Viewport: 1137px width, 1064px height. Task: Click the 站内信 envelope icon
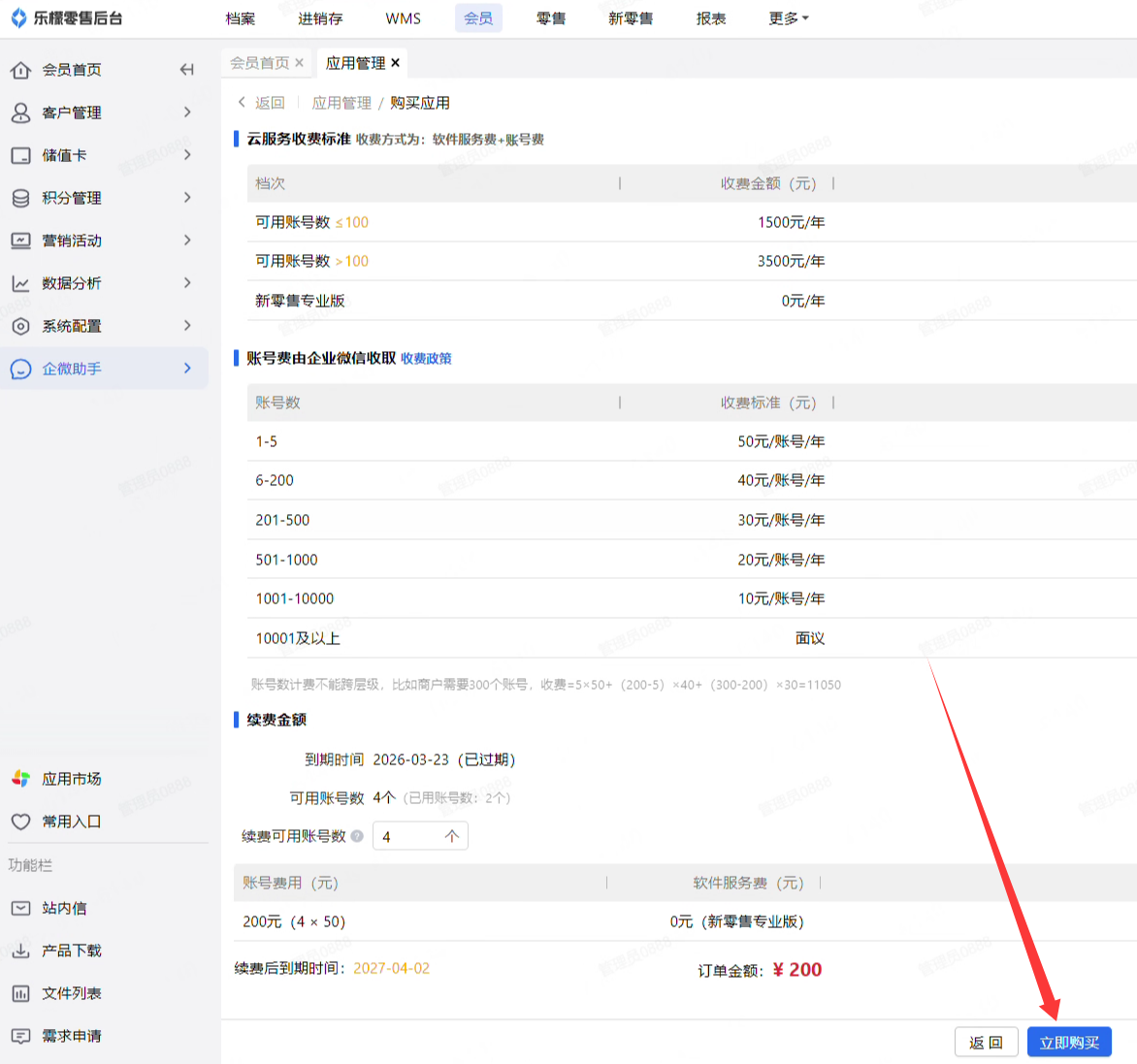coord(21,908)
